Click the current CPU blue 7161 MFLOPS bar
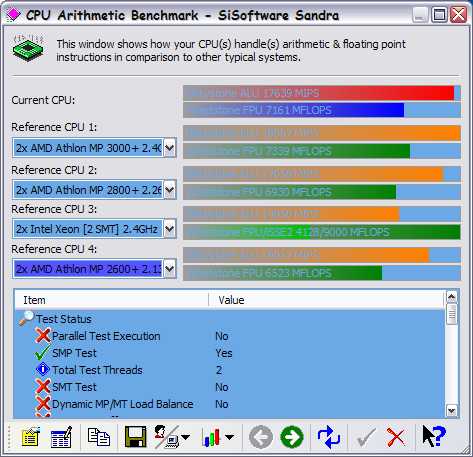This screenshot has height=457, width=473. coord(294,110)
